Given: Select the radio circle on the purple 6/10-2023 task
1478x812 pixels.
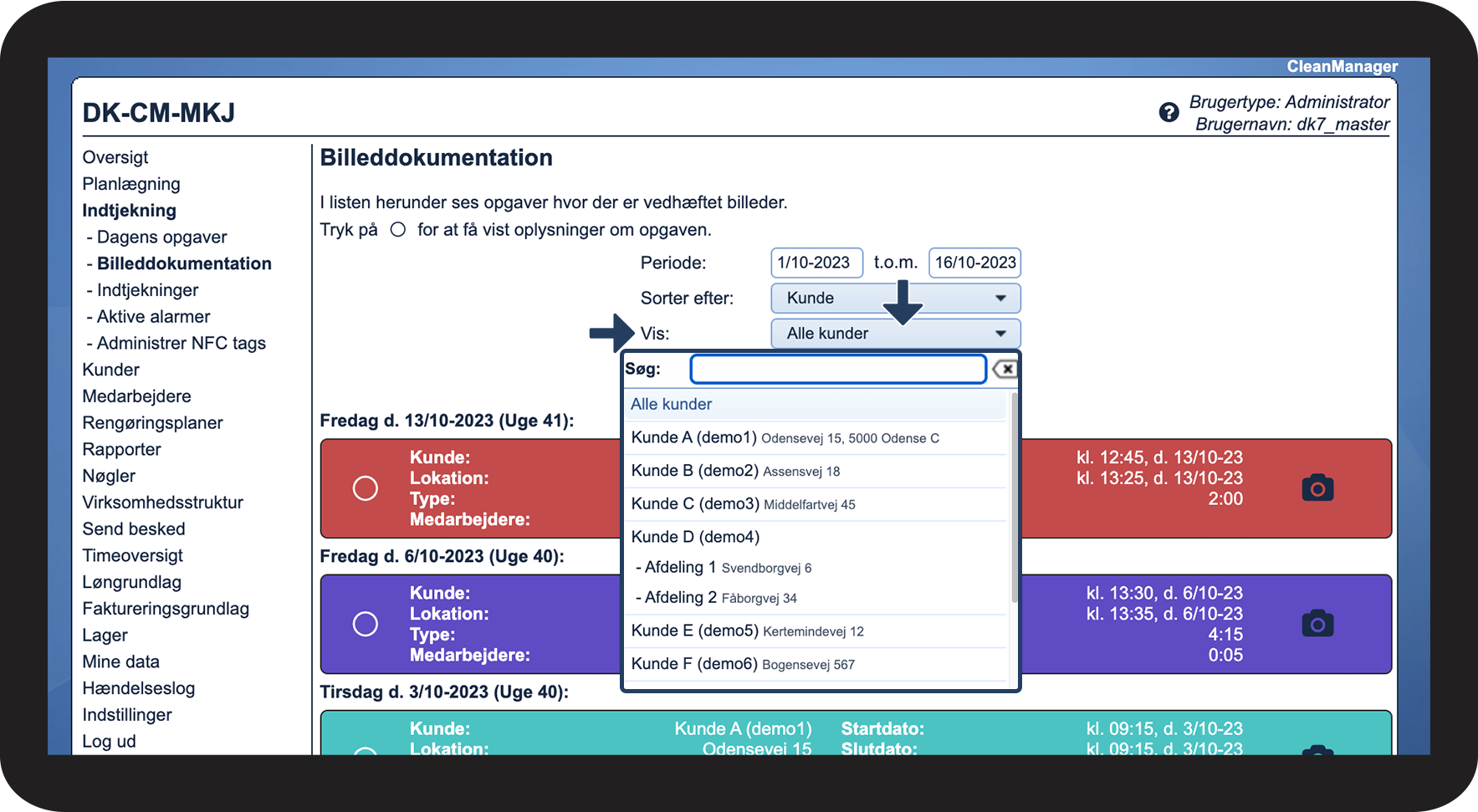Looking at the screenshot, I should click(366, 624).
